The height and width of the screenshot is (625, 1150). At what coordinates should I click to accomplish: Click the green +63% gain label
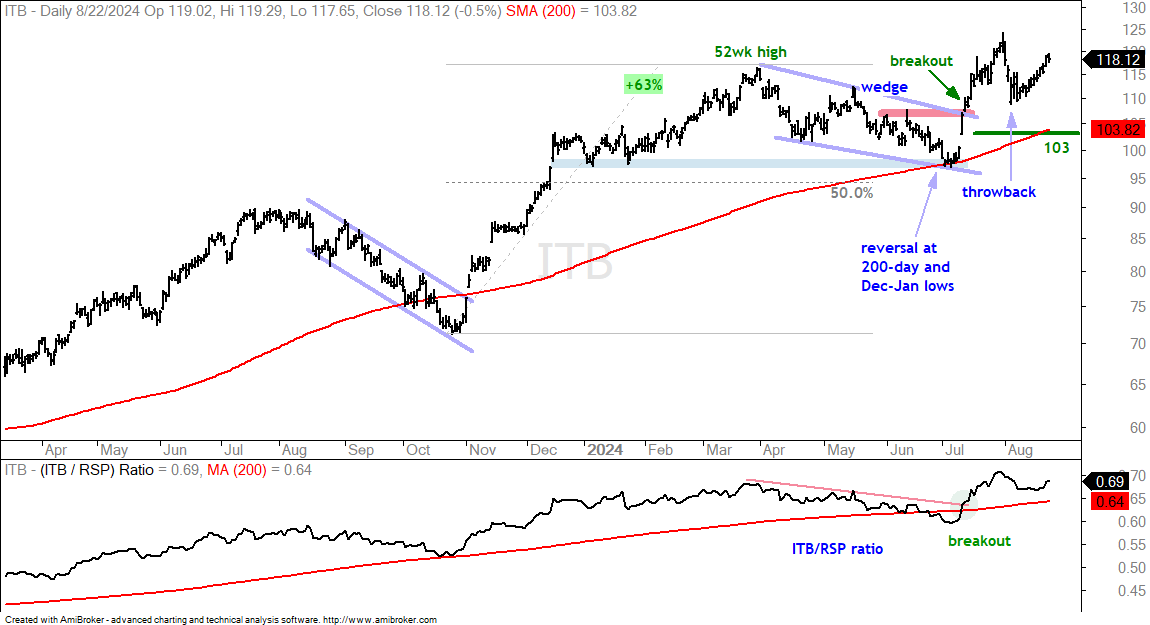[x=643, y=84]
